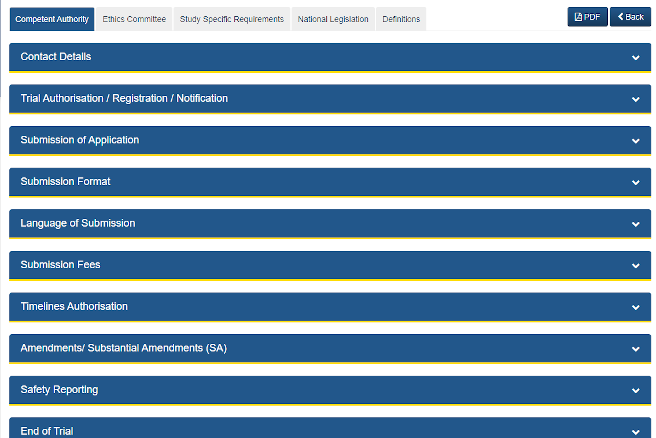The height and width of the screenshot is (438, 656).
Task: Expand Amendments/ Substantial Amendments (SA) chevron
Action: (x=636, y=349)
